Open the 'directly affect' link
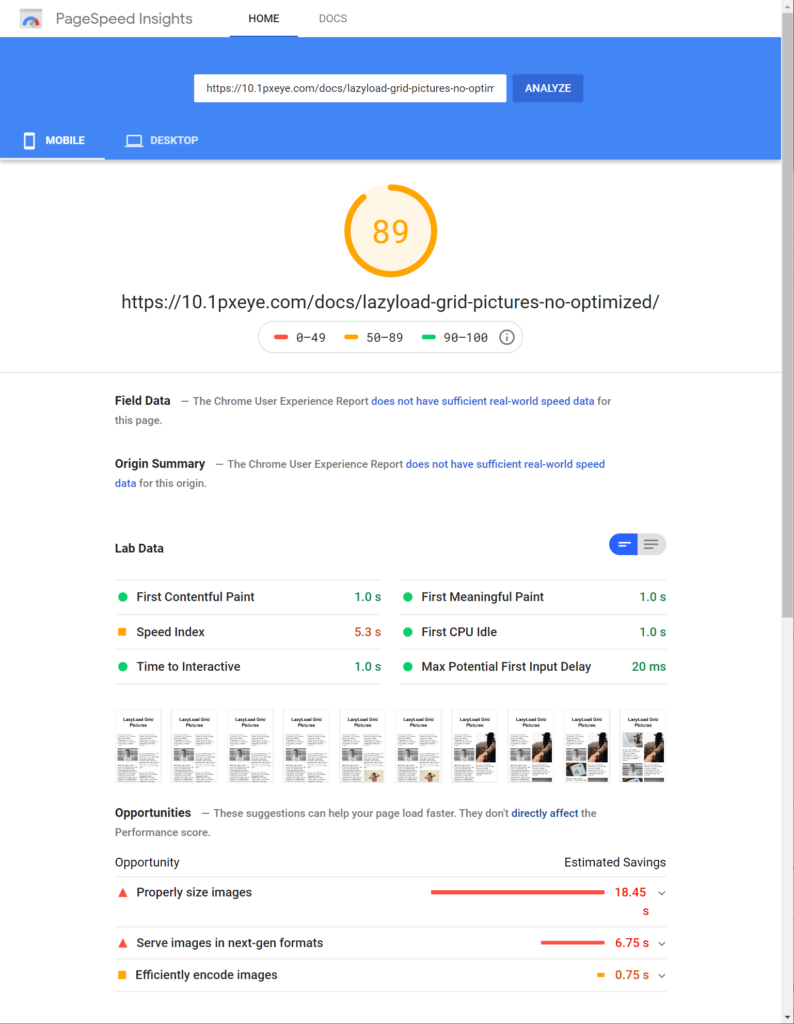 coord(544,813)
